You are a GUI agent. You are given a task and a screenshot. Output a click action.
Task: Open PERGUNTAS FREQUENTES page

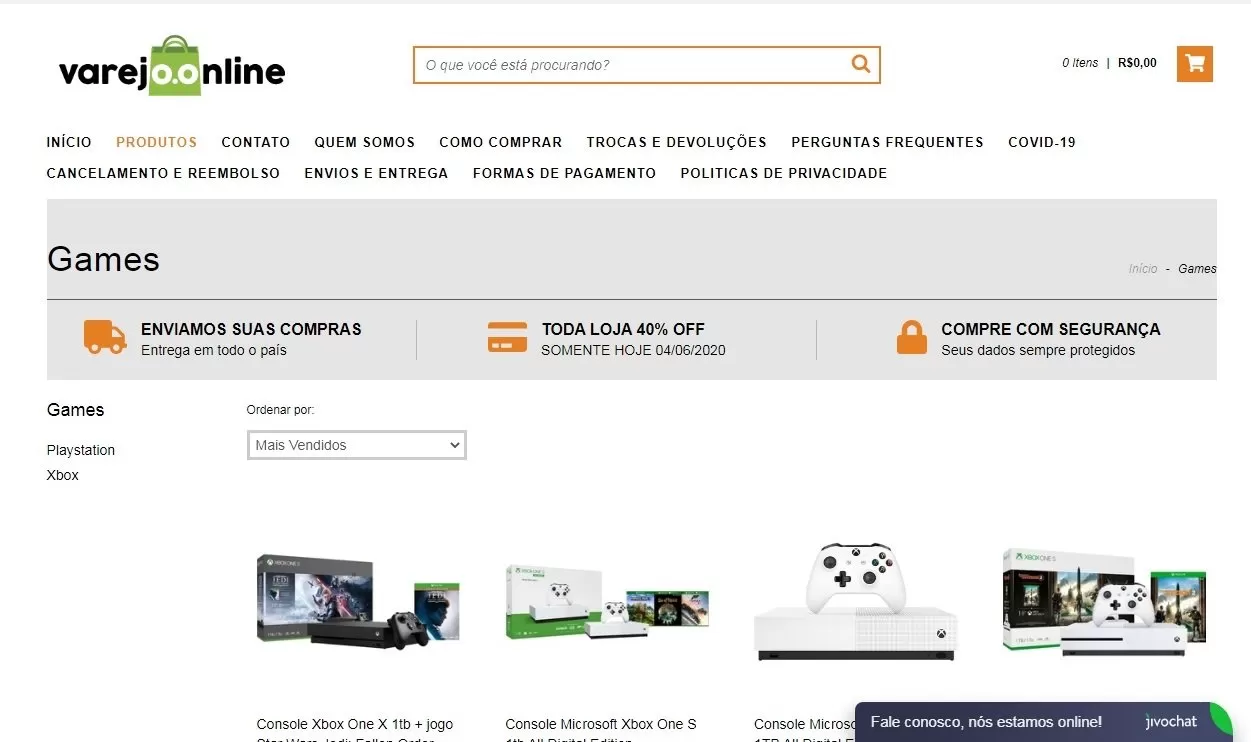888,142
